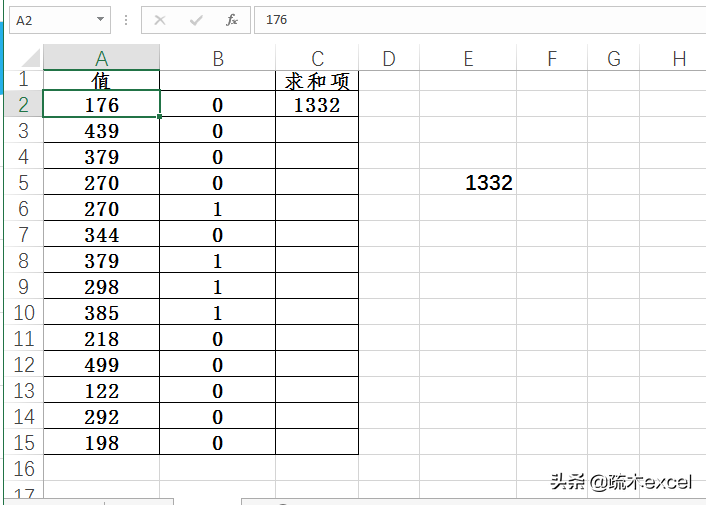This screenshot has width=706, height=505.
Task: Click cell B15 containing 0
Action: [217, 442]
